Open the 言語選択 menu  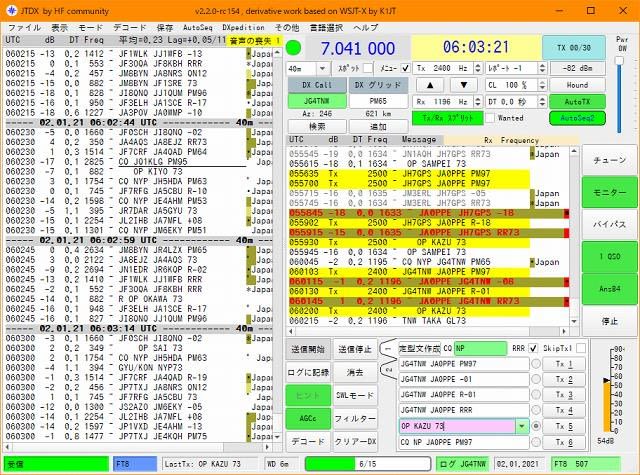(326, 27)
